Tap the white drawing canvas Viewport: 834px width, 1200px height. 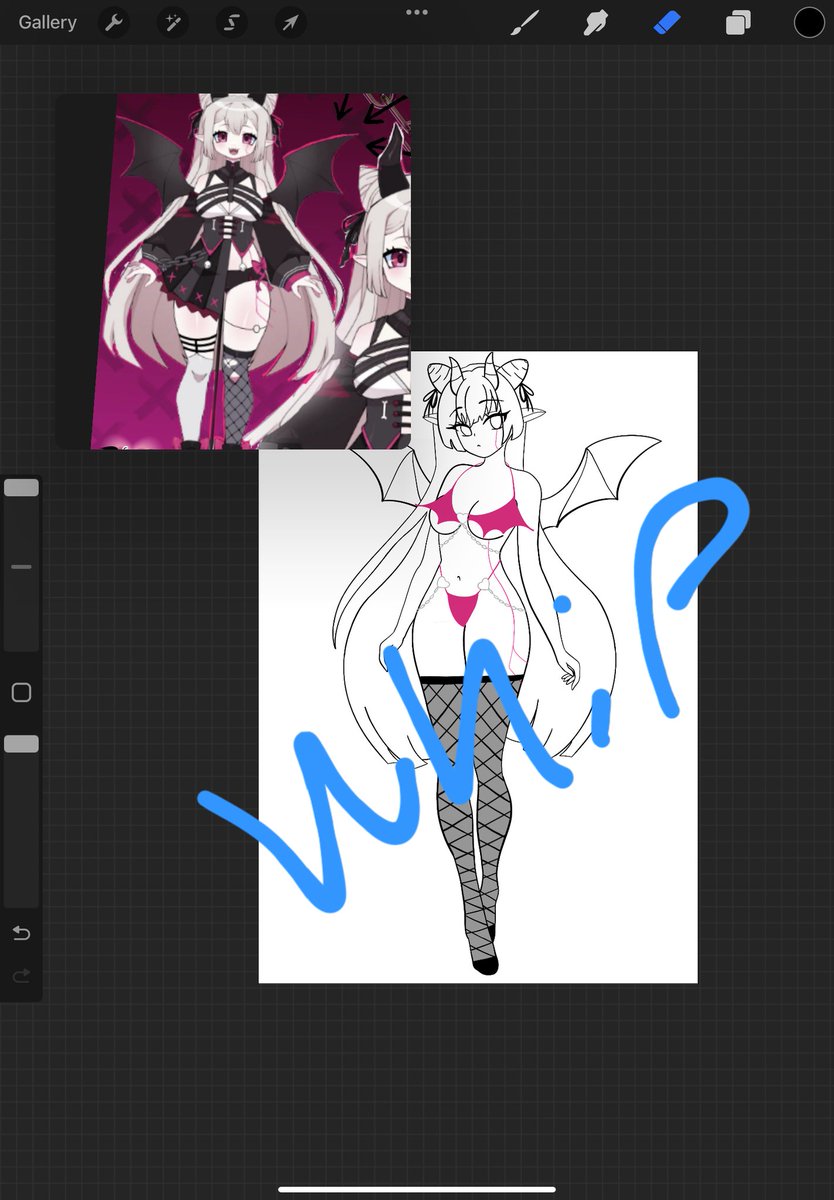(478, 667)
